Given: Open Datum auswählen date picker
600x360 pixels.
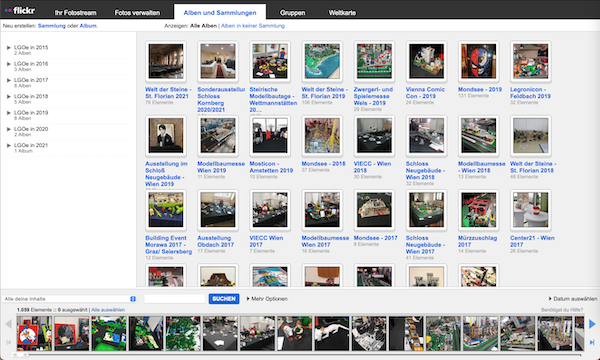Looking at the screenshot, I should [x=573, y=299].
